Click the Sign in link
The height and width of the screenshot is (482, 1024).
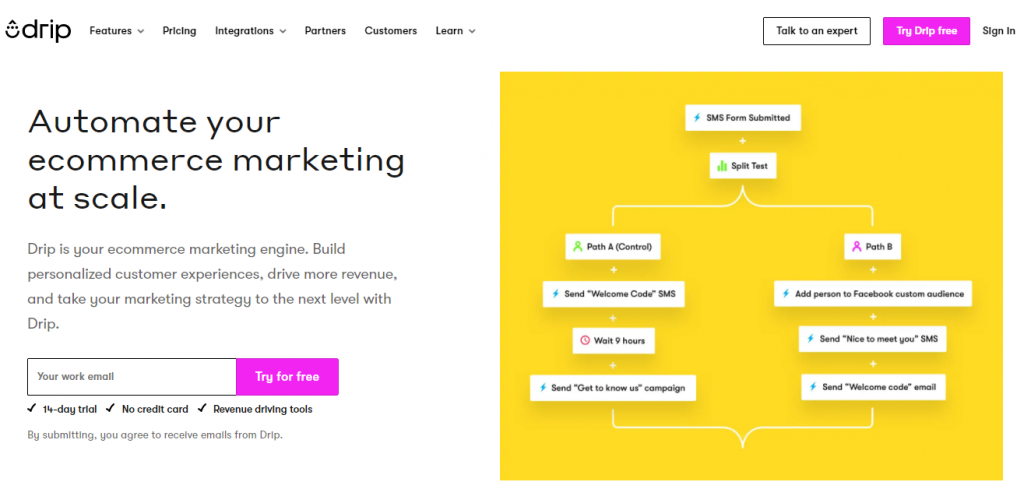(x=998, y=31)
